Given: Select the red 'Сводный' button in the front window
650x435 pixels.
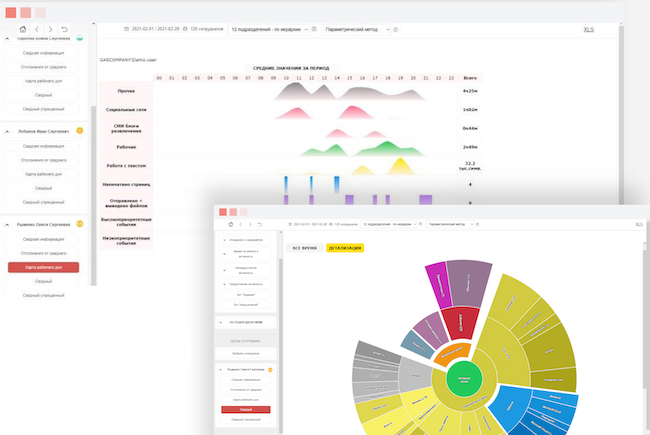Looking at the screenshot, I should coord(246,410).
